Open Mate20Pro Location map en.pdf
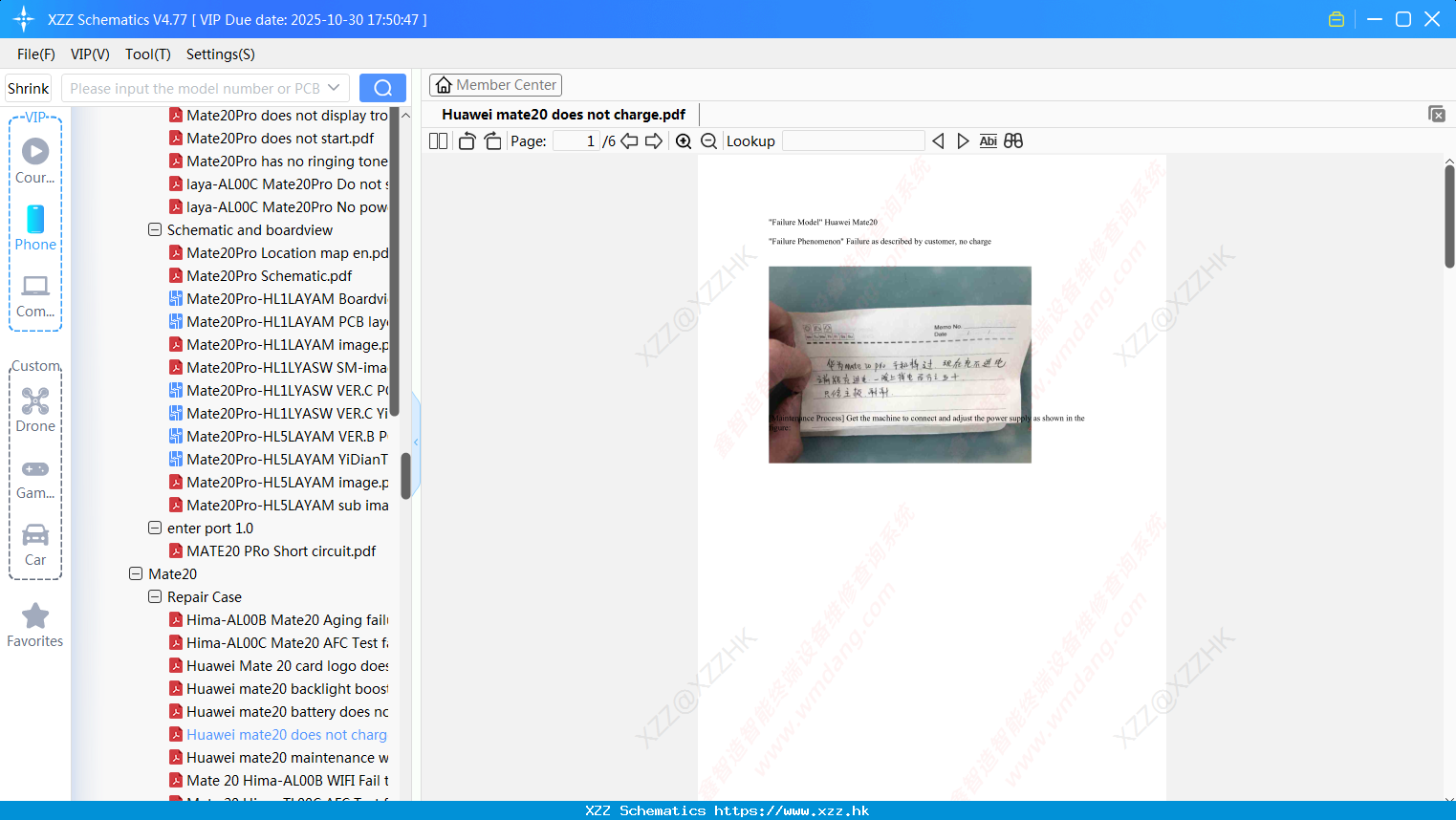This screenshot has height=820, width=1456. pos(279,252)
